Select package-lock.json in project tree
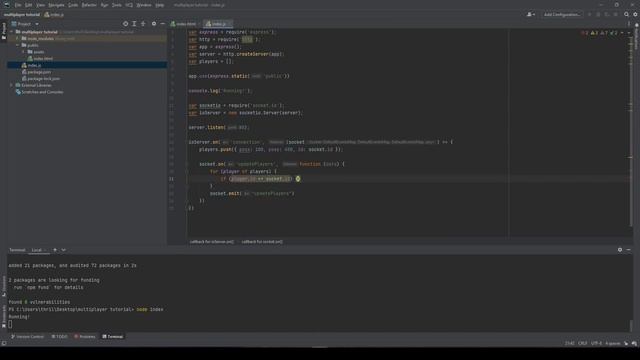 [87, 78]
